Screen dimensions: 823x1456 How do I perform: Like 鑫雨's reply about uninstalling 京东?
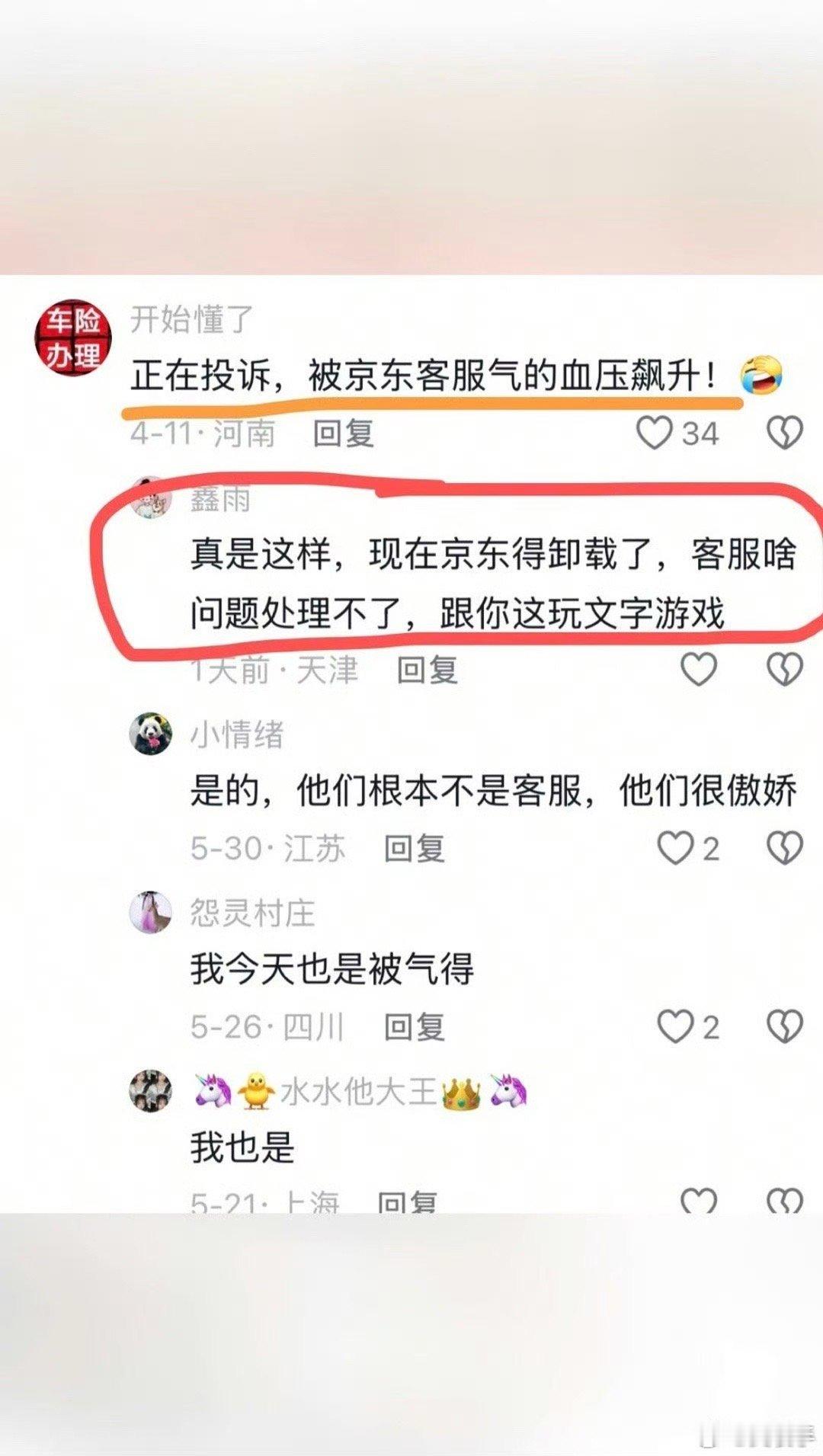pyautogui.click(x=699, y=669)
